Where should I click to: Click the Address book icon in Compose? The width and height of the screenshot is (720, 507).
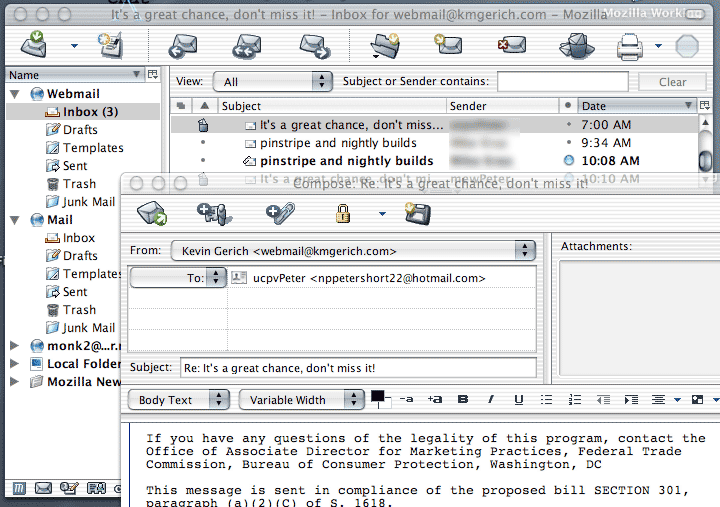click(x=214, y=214)
